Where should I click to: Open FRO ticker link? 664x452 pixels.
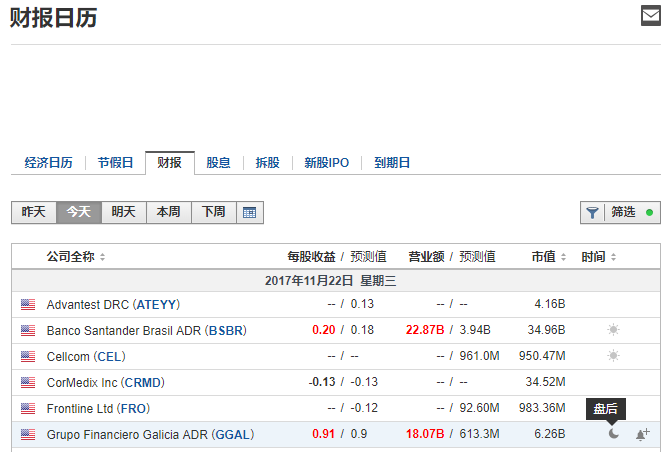pos(133,408)
